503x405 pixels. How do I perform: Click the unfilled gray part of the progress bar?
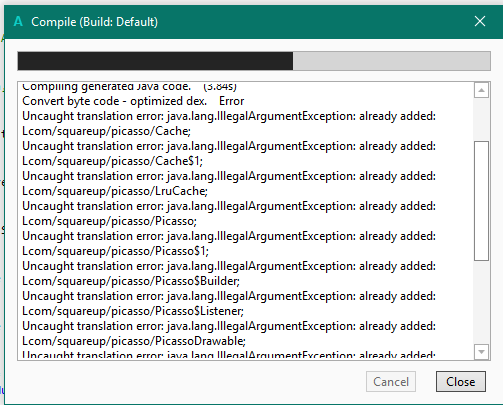coord(391,61)
